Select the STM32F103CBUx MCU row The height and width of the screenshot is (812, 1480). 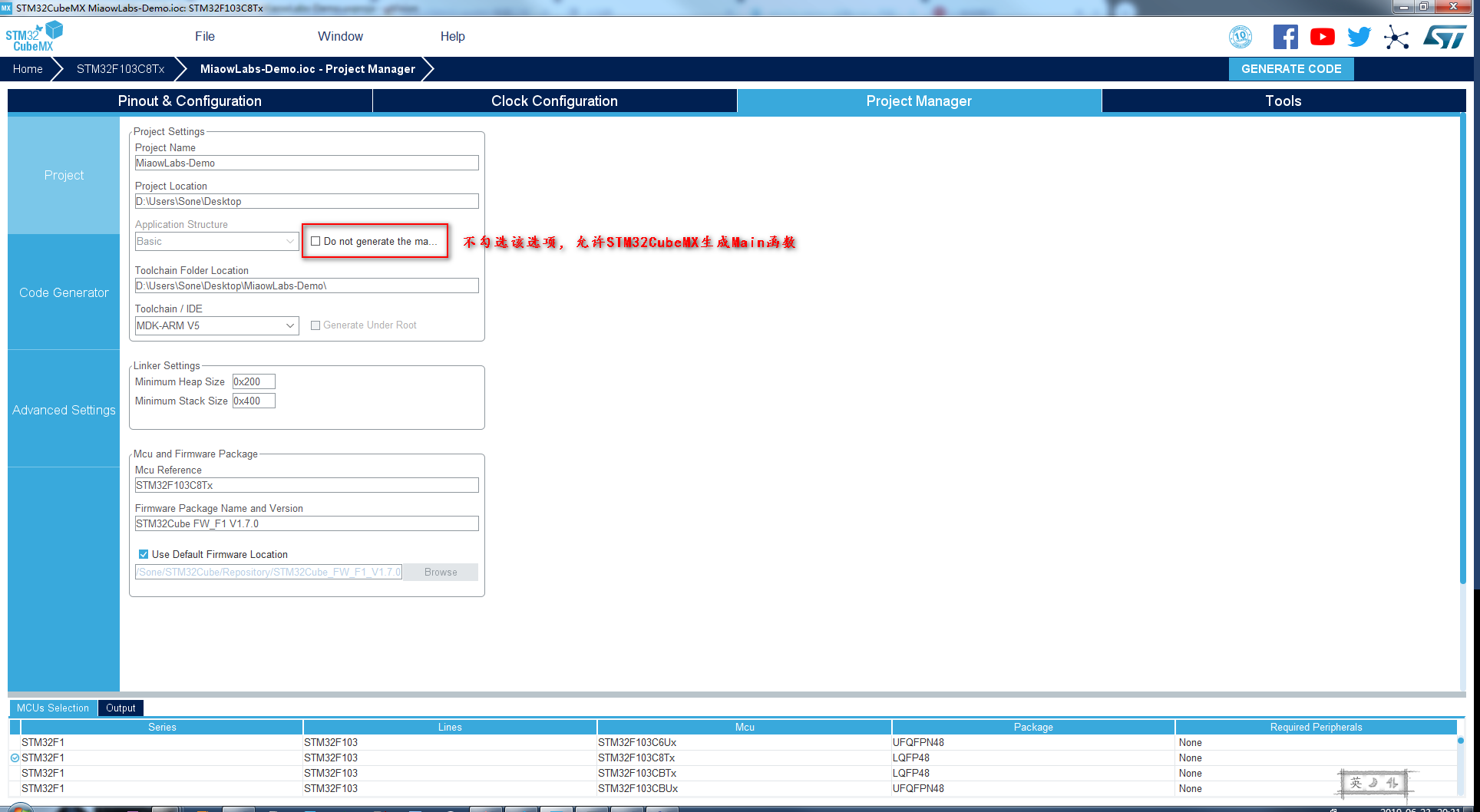[x=733, y=788]
